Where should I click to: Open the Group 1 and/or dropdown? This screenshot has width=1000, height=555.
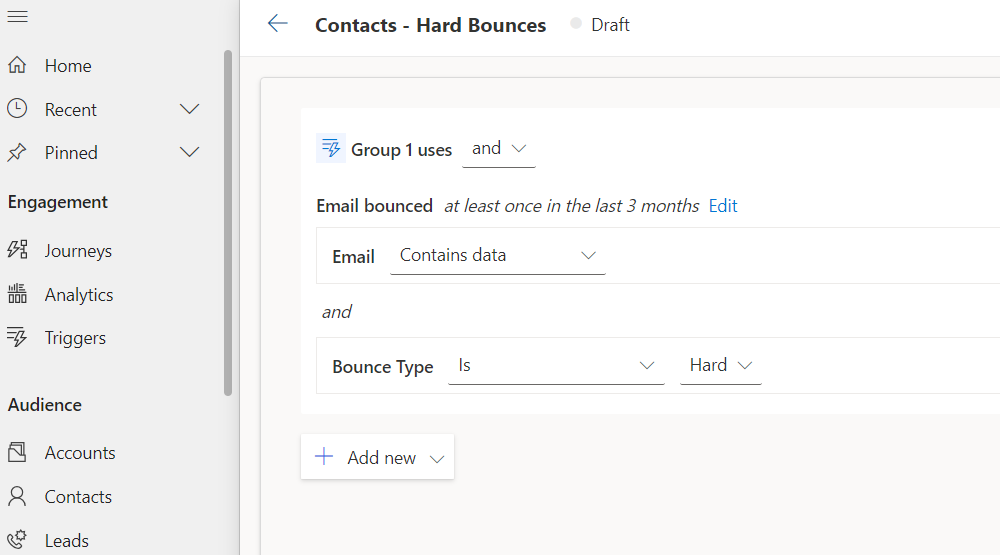[498, 149]
